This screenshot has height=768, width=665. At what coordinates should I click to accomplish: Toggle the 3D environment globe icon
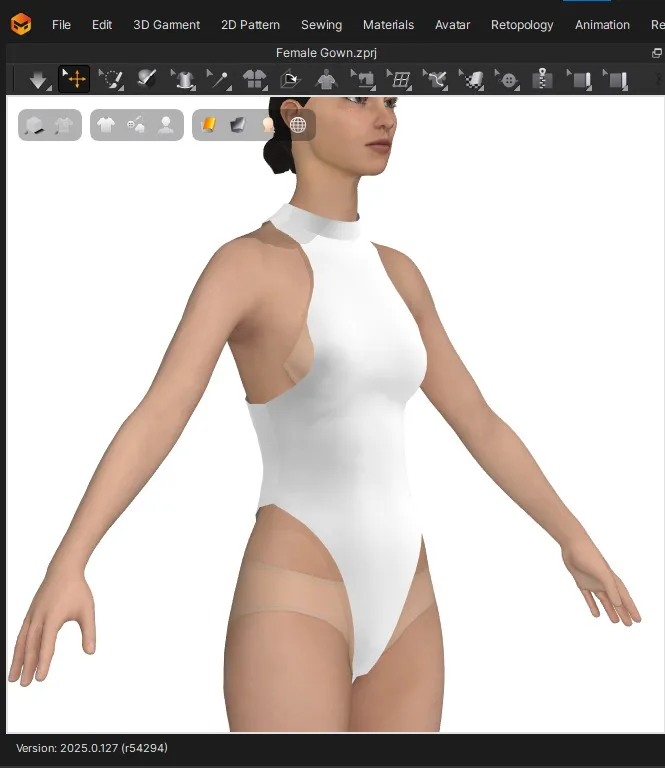pyautogui.click(x=298, y=125)
